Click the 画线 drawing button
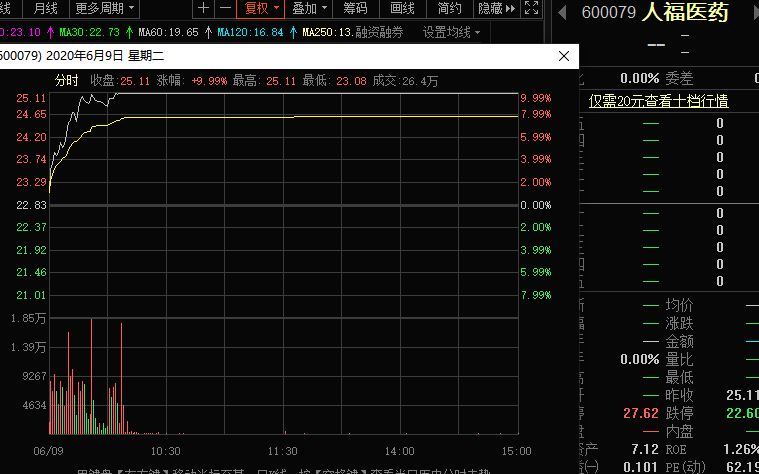The image size is (759, 474). [402, 9]
